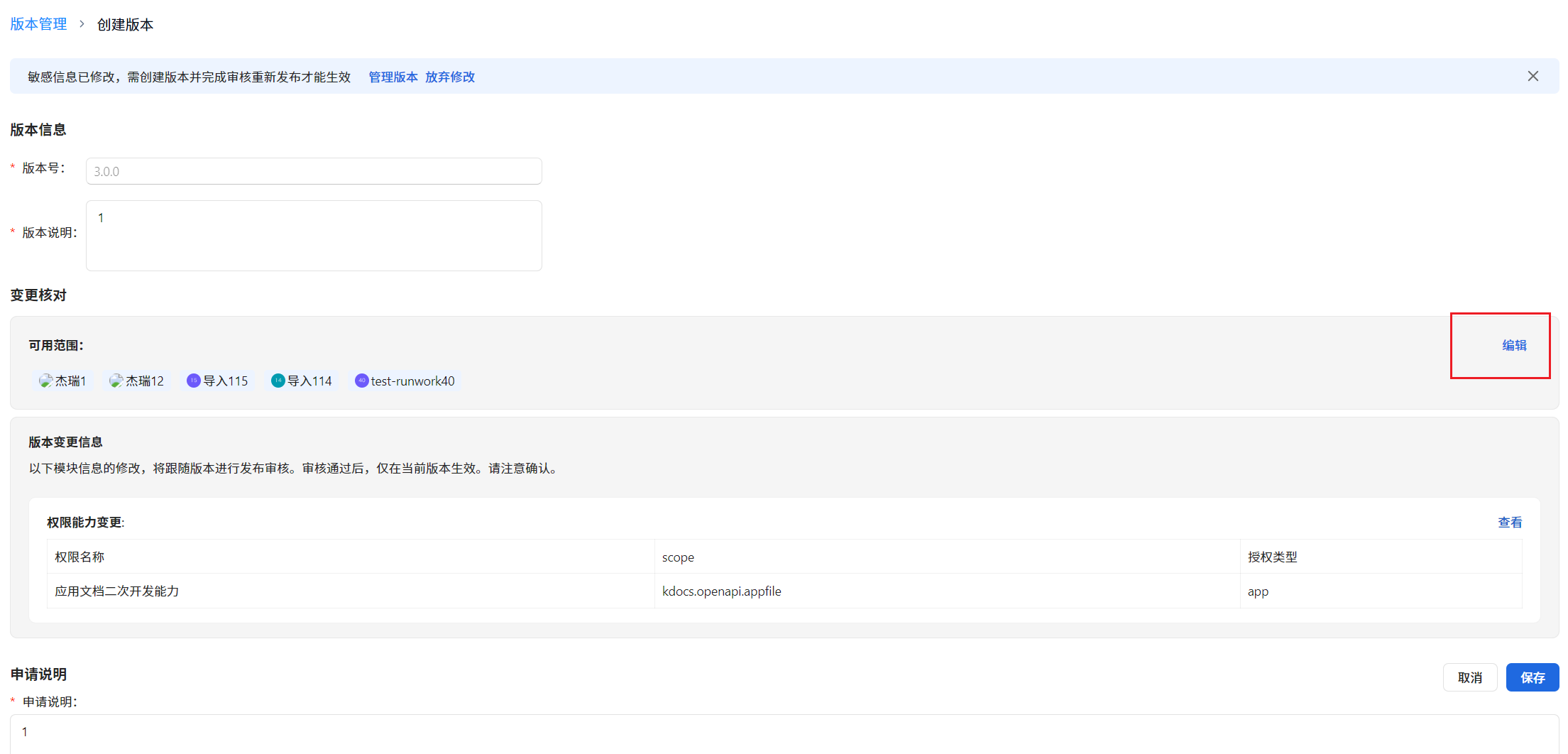Dismiss the sensitive information notification banner

click(1533, 76)
